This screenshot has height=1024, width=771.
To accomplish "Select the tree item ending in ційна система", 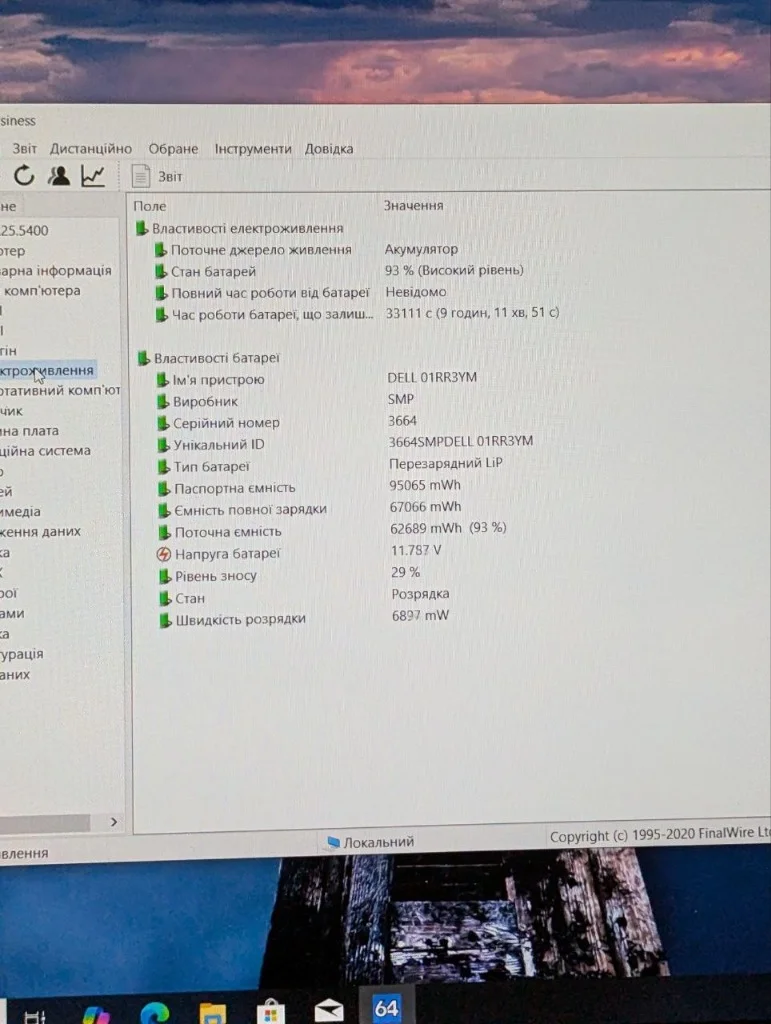I will pos(45,451).
